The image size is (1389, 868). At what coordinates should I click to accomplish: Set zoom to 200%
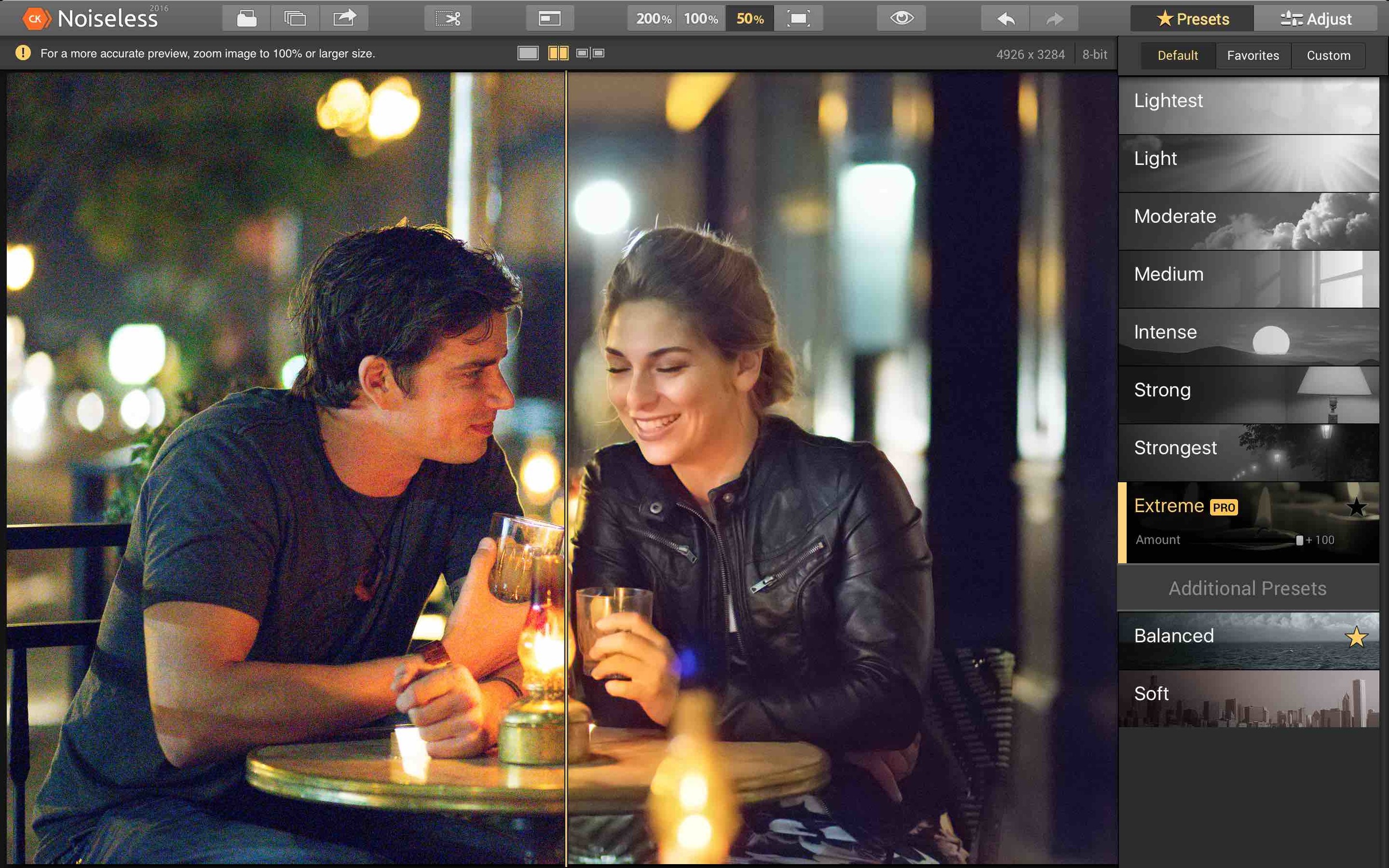(x=652, y=18)
